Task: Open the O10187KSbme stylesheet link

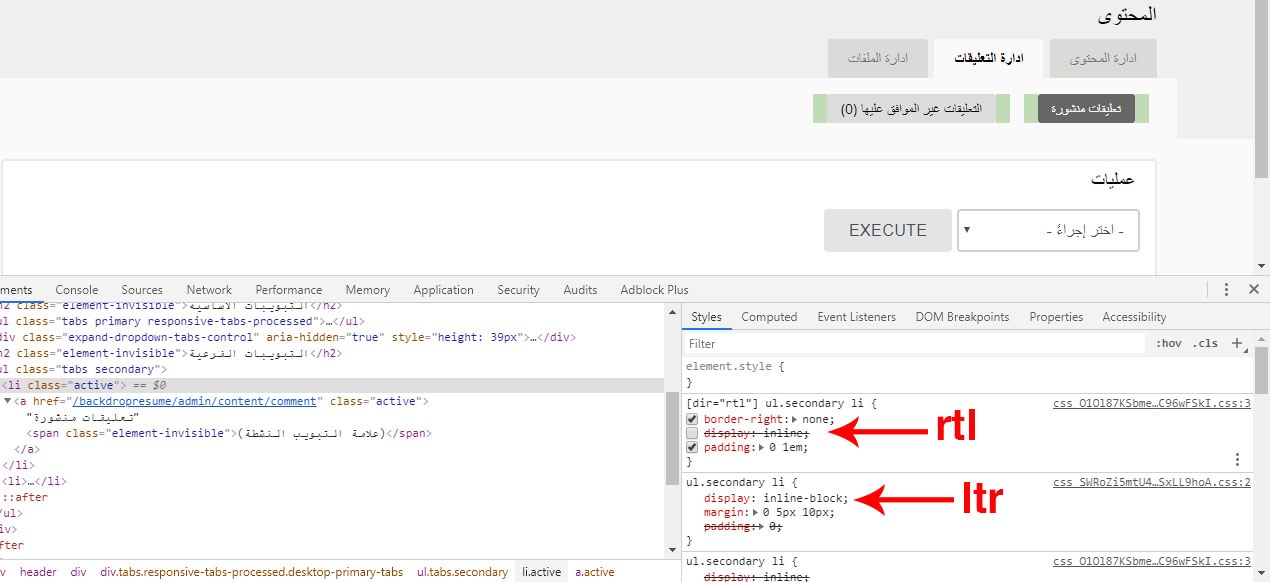Action: [x=1152, y=403]
